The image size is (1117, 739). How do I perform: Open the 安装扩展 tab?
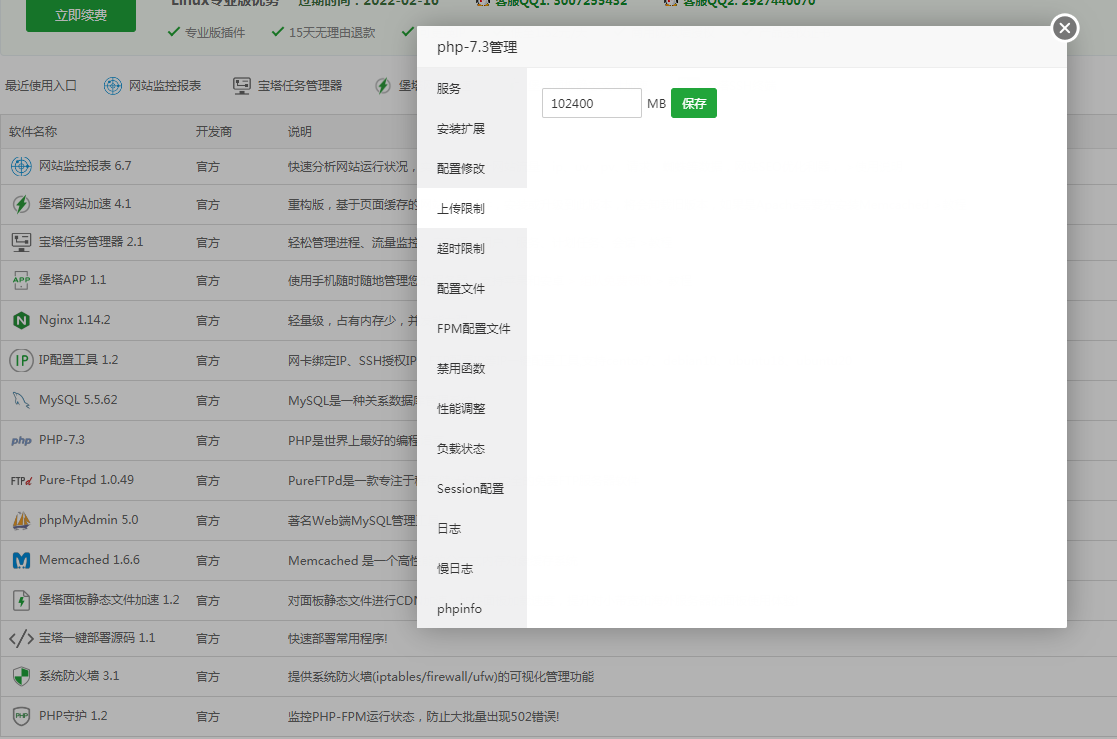472,128
